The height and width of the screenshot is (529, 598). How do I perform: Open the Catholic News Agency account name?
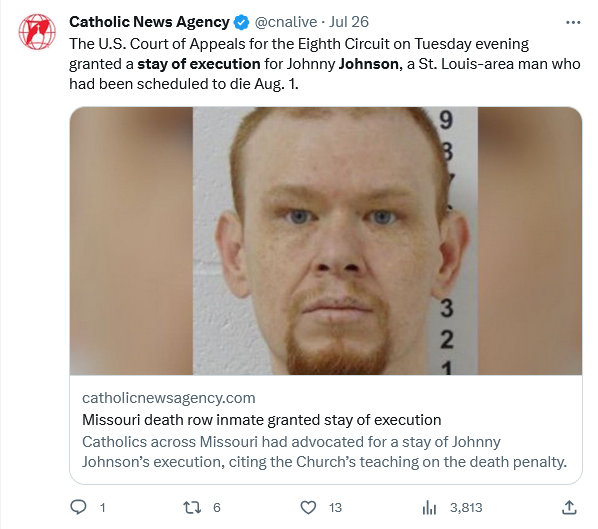(x=149, y=22)
